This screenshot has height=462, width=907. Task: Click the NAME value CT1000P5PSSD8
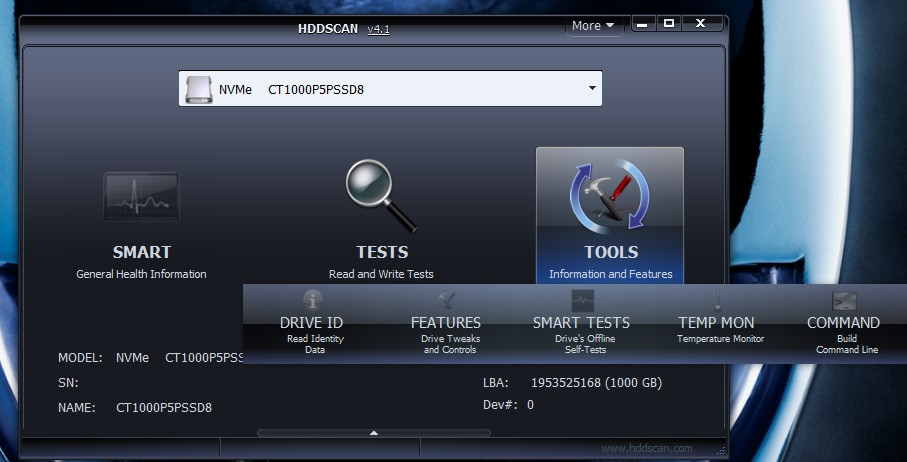pyautogui.click(x=164, y=408)
